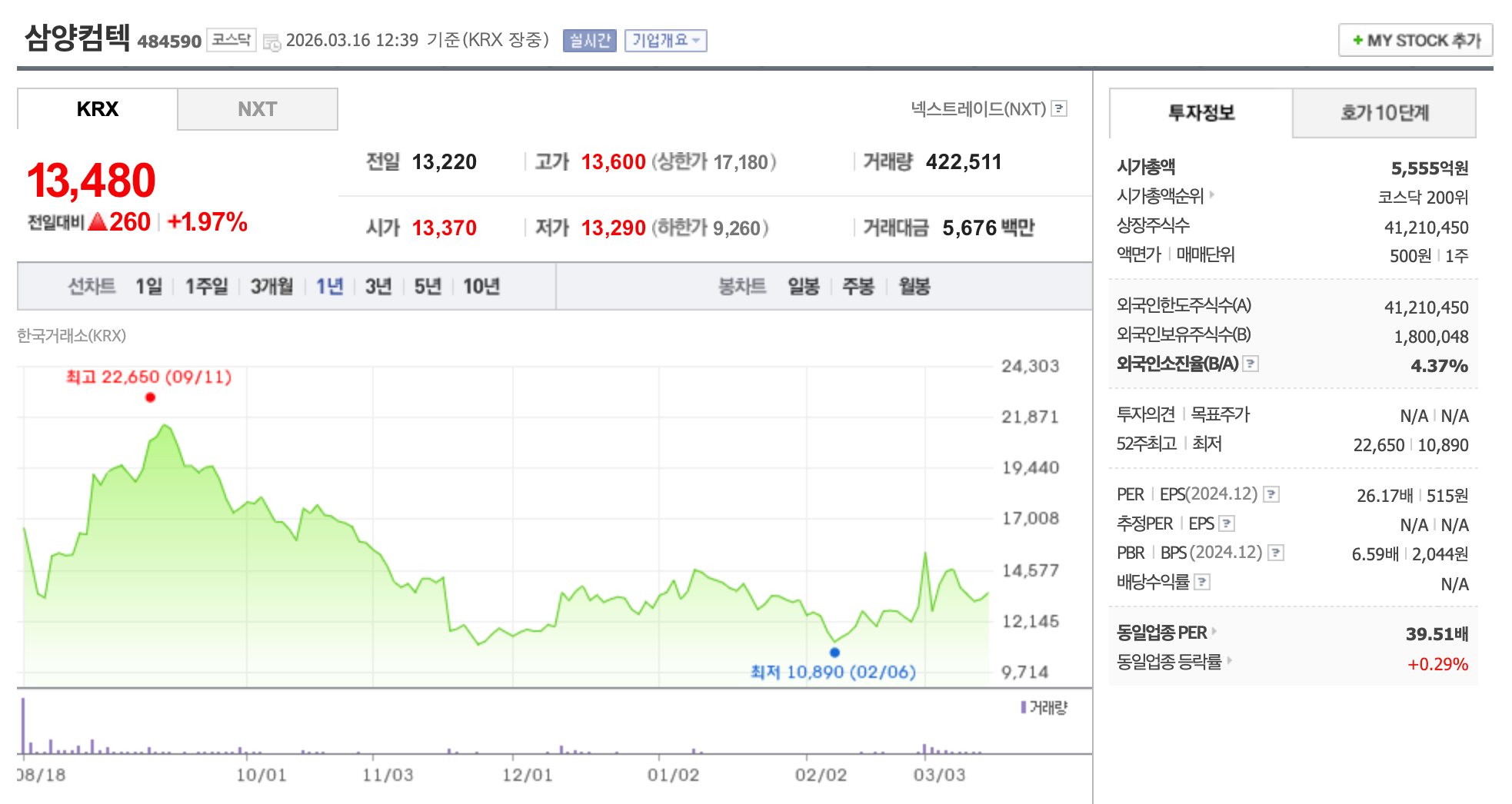Open help icon next to PBR BPS(2024.12)
Screen dimensions: 1512x804
(1277, 553)
